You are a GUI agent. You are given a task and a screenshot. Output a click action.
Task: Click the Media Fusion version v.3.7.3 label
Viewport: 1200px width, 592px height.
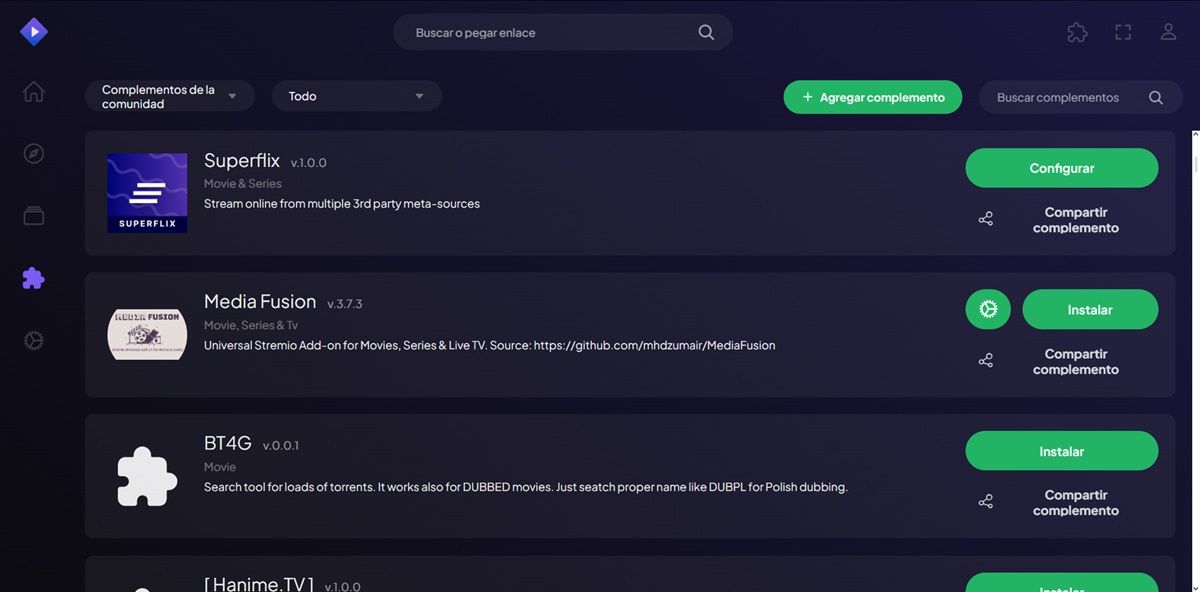point(345,304)
